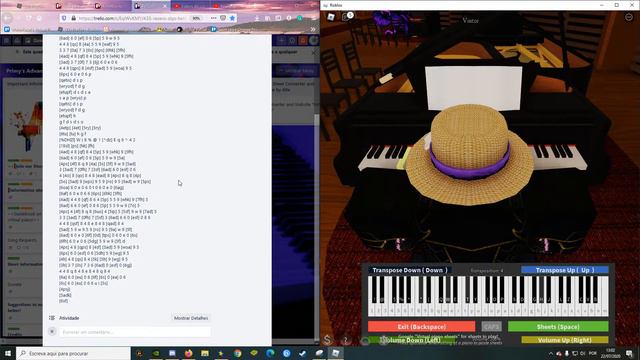Open the tracking protection shield icon
The height and width of the screenshot is (360, 640).
(64, 18)
